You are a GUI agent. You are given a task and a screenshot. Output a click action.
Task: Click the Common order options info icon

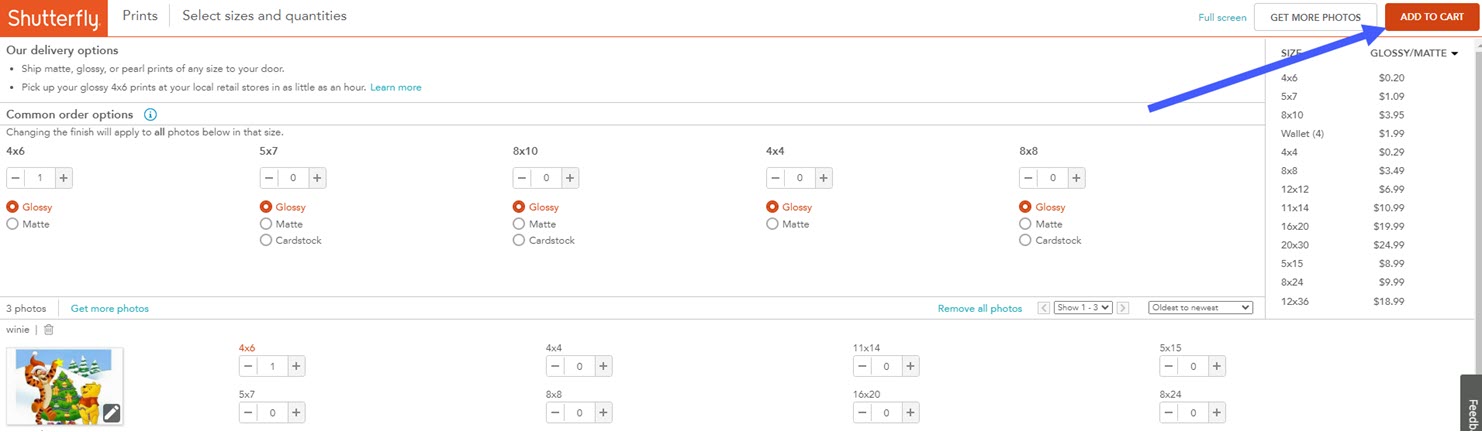click(x=150, y=115)
